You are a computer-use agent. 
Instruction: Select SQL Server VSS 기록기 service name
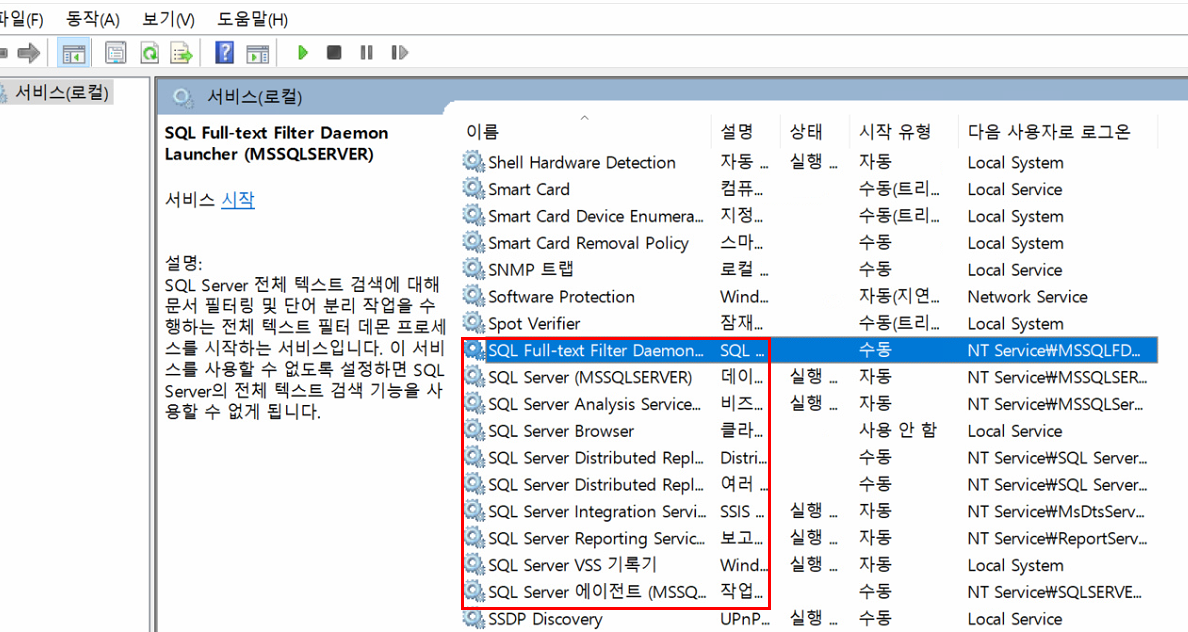[x=572, y=565]
